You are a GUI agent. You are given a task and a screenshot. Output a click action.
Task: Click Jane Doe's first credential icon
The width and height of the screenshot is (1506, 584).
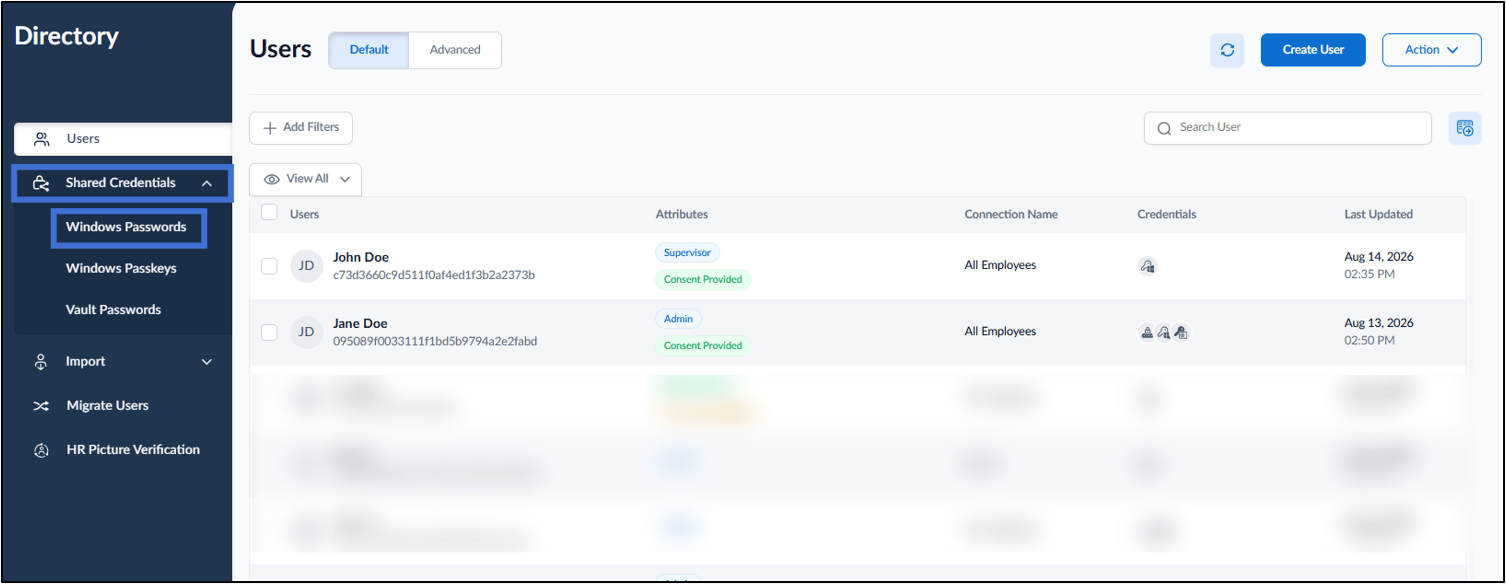(1147, 332)
